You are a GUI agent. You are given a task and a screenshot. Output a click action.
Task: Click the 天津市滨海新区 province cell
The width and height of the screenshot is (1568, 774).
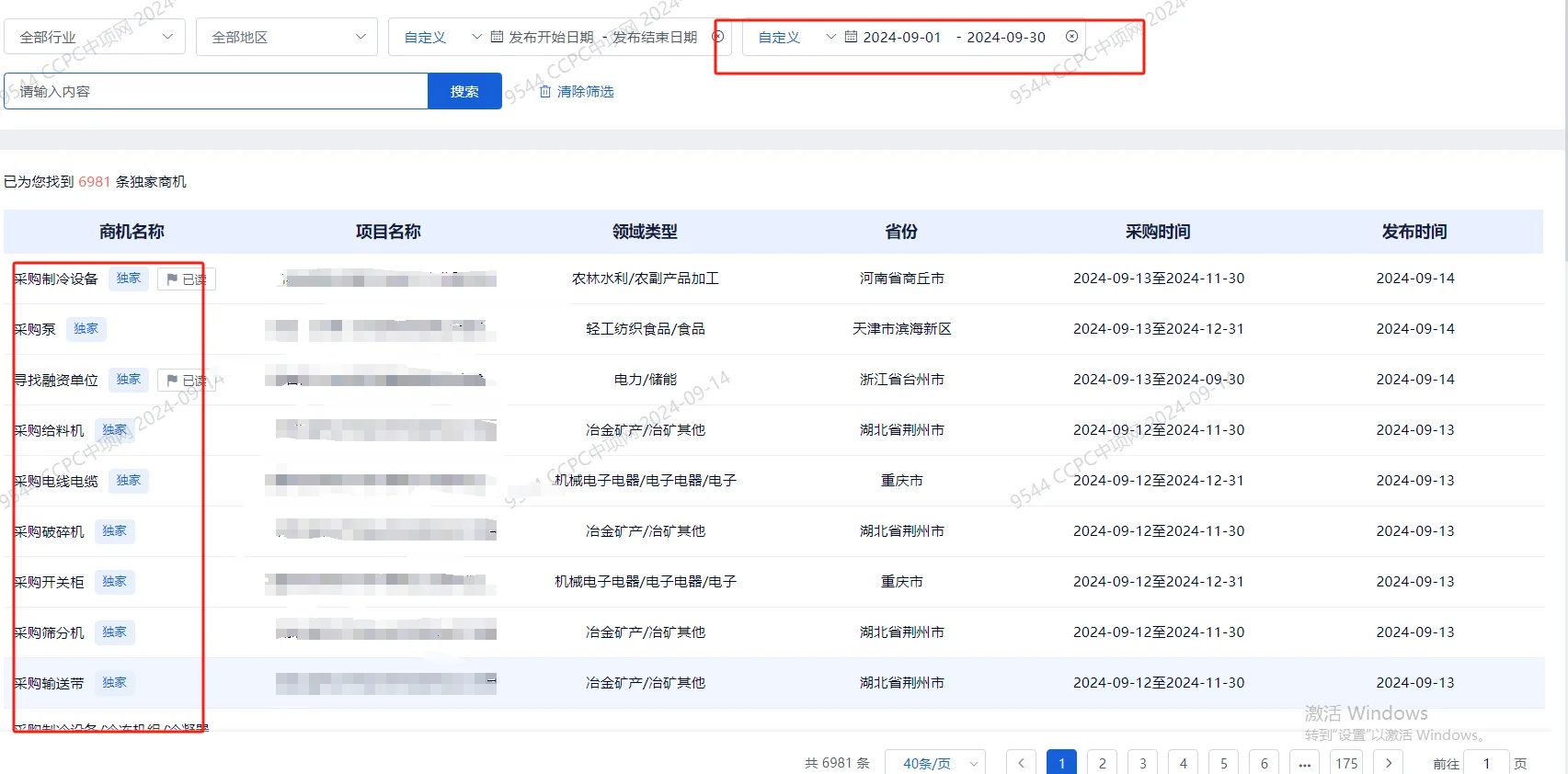(901, 329)
